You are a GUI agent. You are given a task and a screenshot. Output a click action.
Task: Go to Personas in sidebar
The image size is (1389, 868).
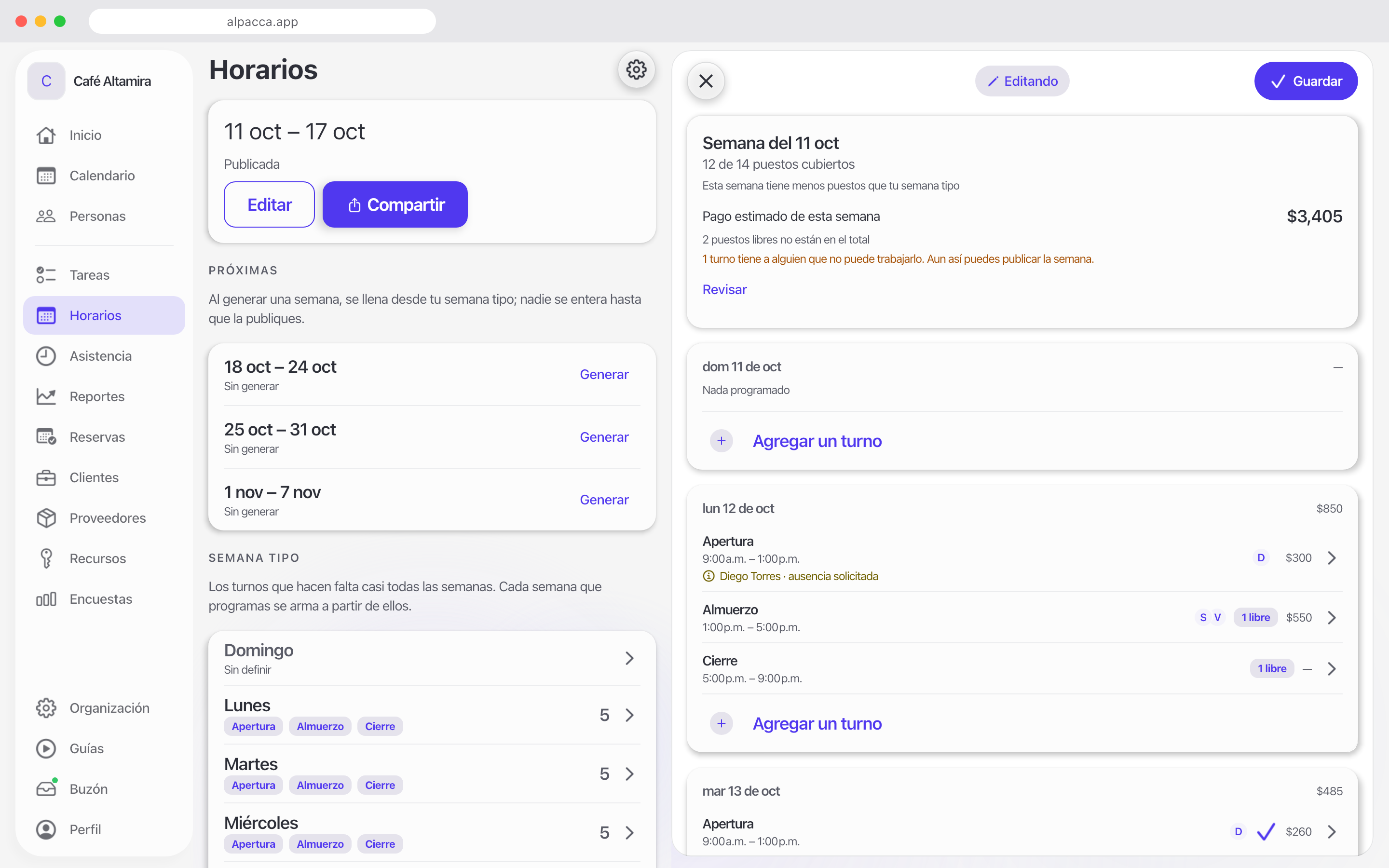coord(104,216)
